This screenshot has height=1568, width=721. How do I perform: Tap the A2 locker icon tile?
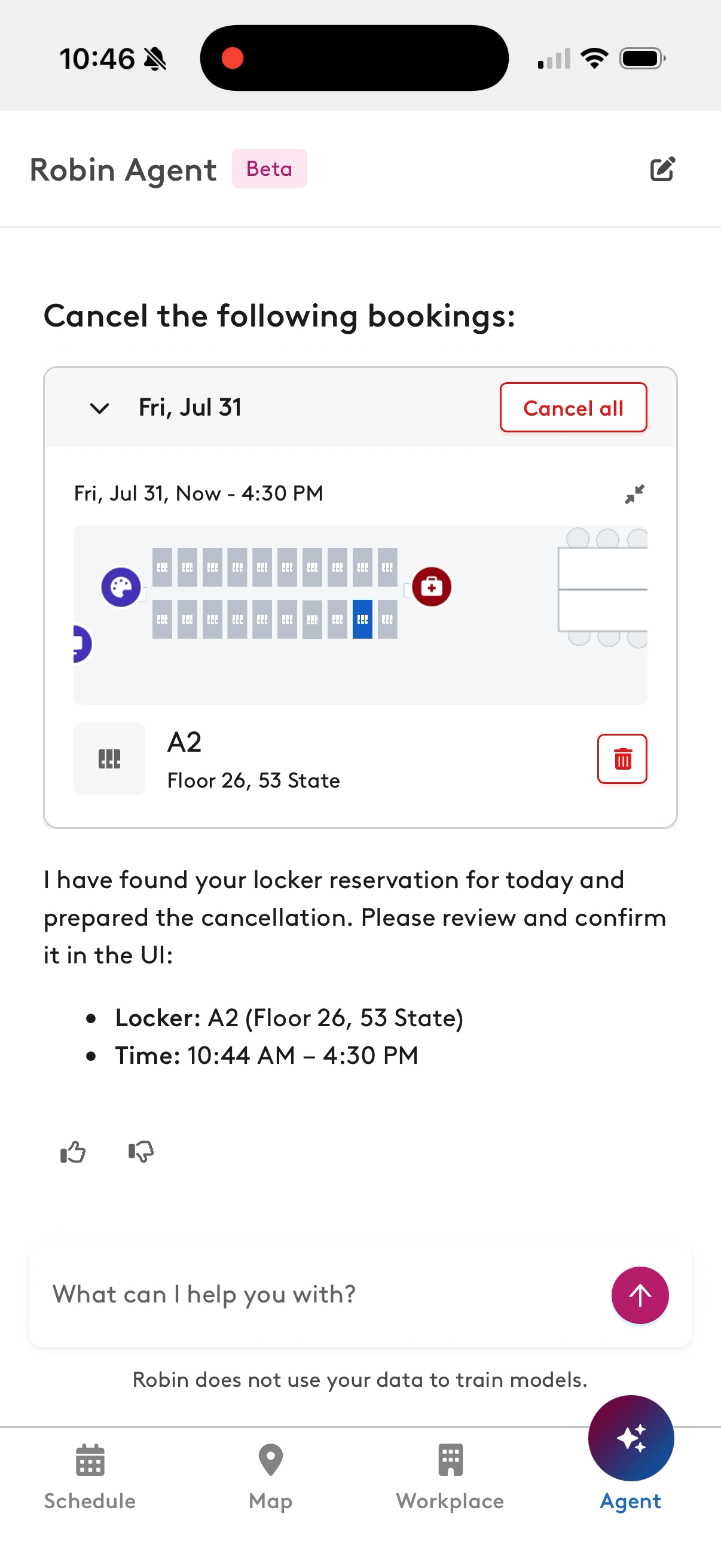(109, 759)
